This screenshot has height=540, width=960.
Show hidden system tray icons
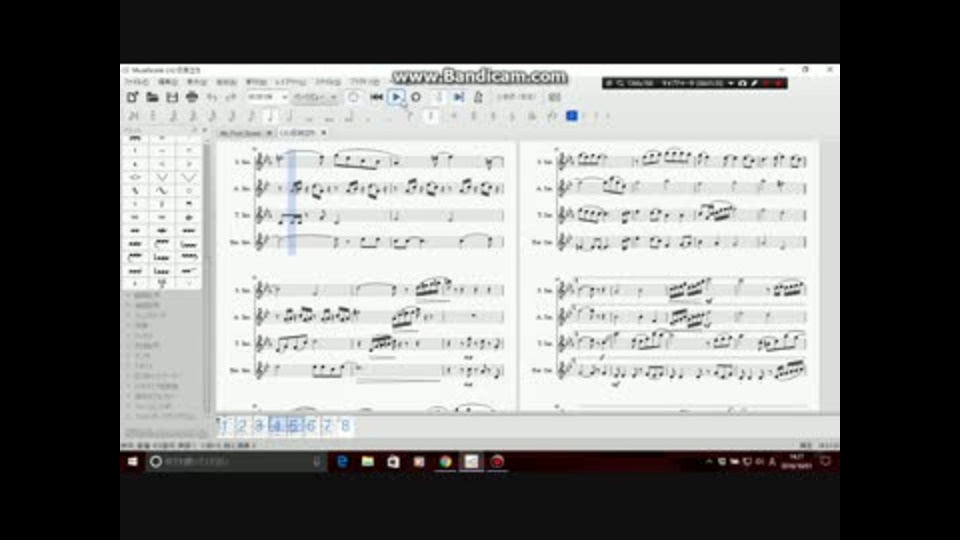click(708, 462)
